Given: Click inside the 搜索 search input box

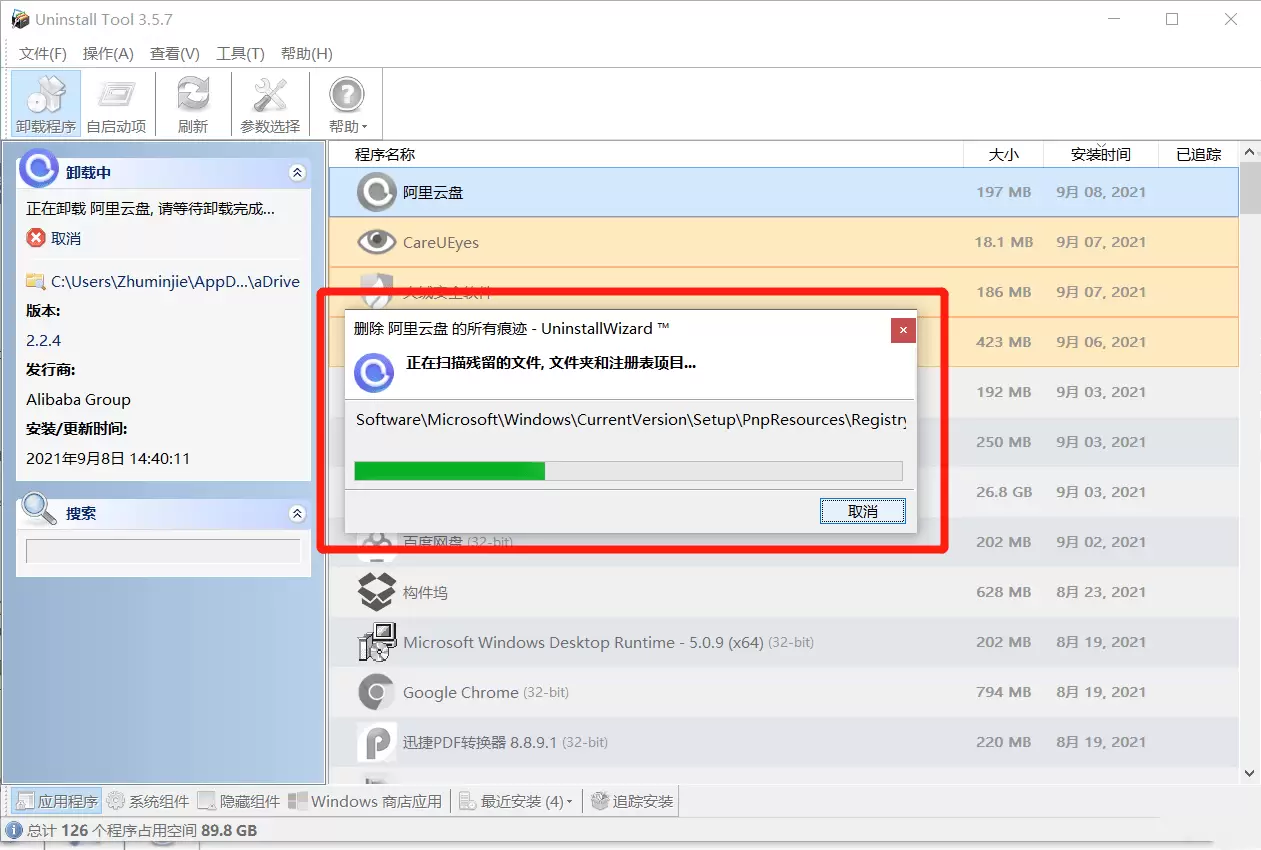Looking at the screenshot, I should tap(163, 551).
